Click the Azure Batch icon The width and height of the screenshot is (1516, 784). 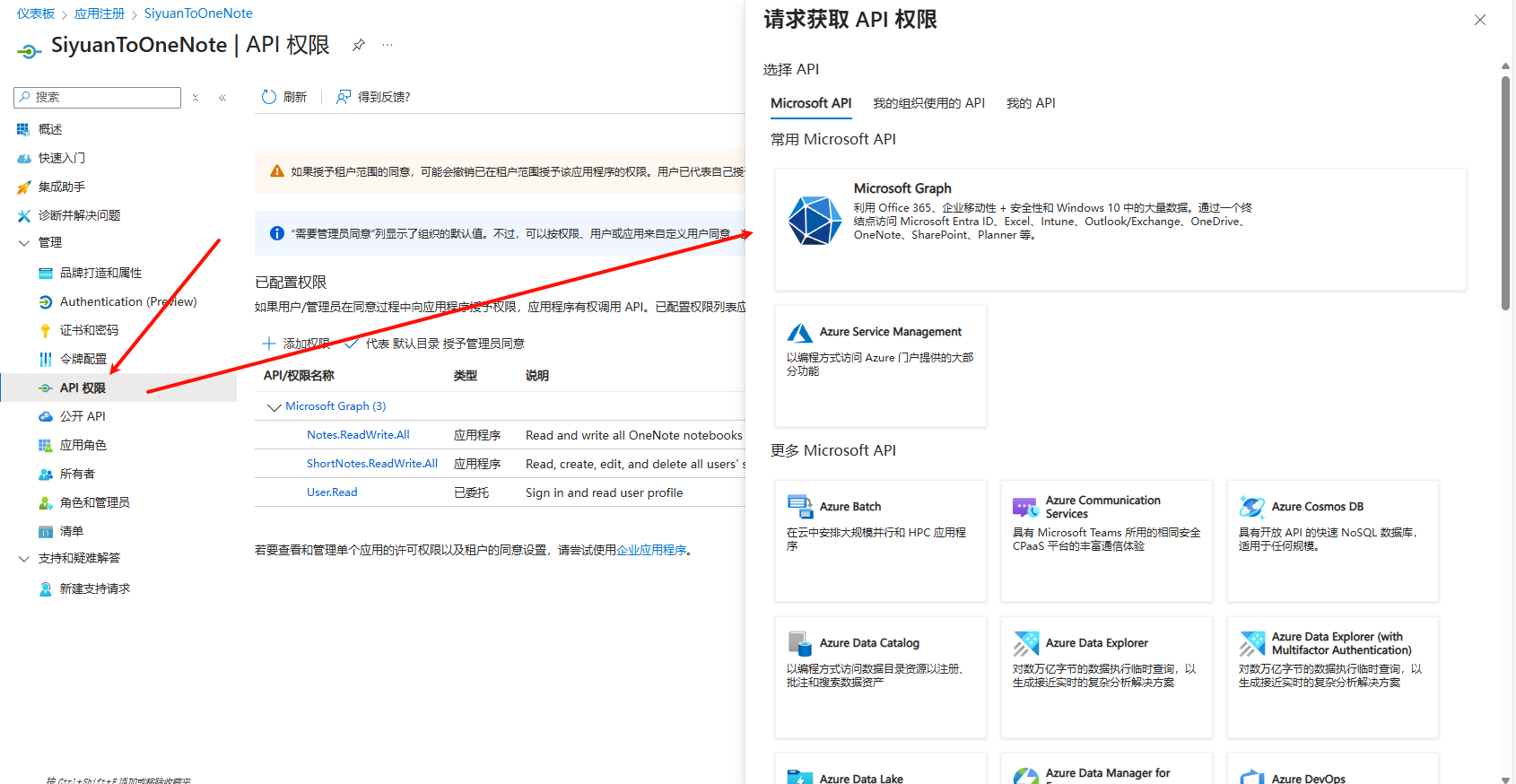pos(799,507)
